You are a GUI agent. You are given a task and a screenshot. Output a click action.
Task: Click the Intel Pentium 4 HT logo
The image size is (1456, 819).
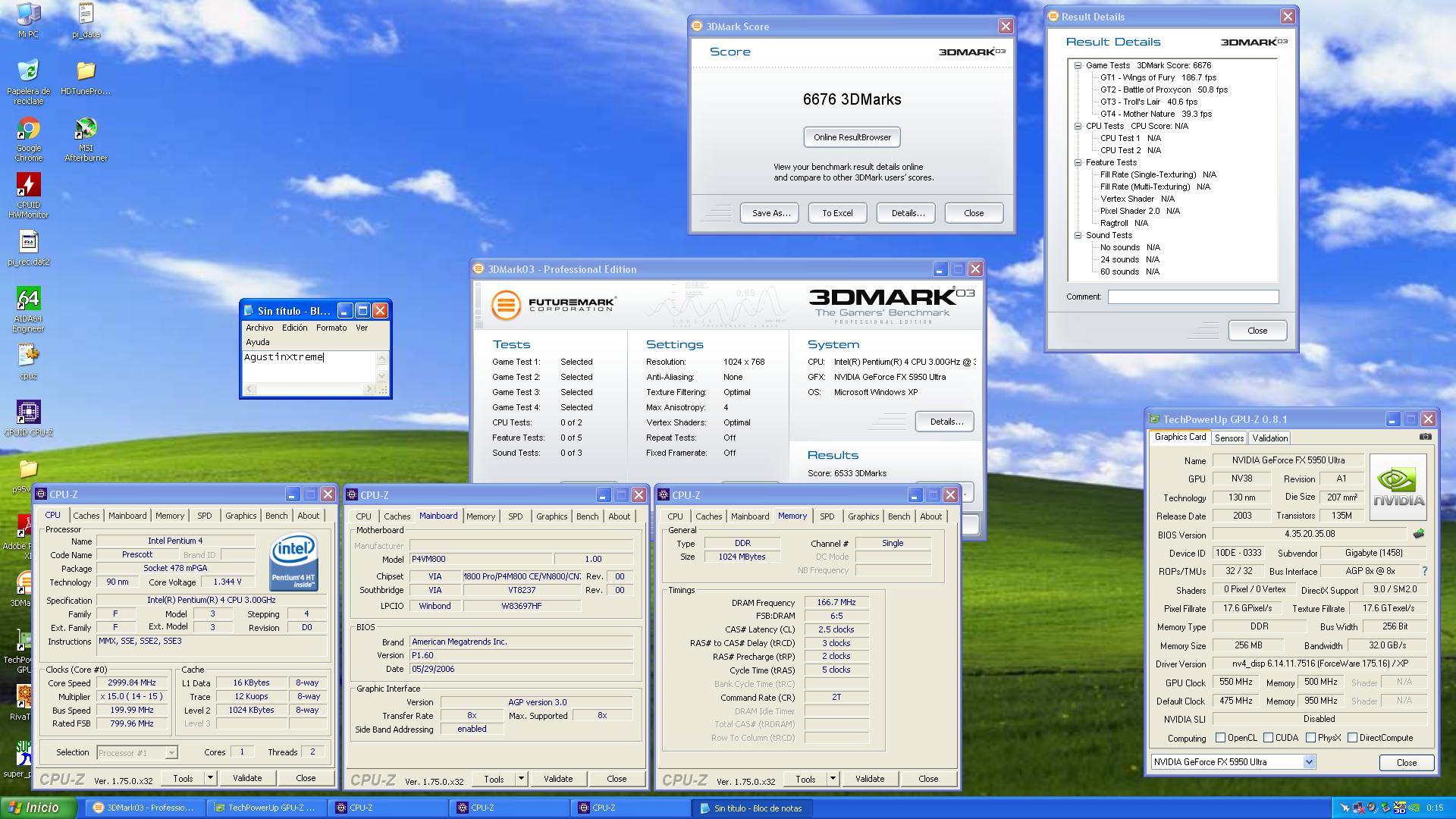click(293, 563)
